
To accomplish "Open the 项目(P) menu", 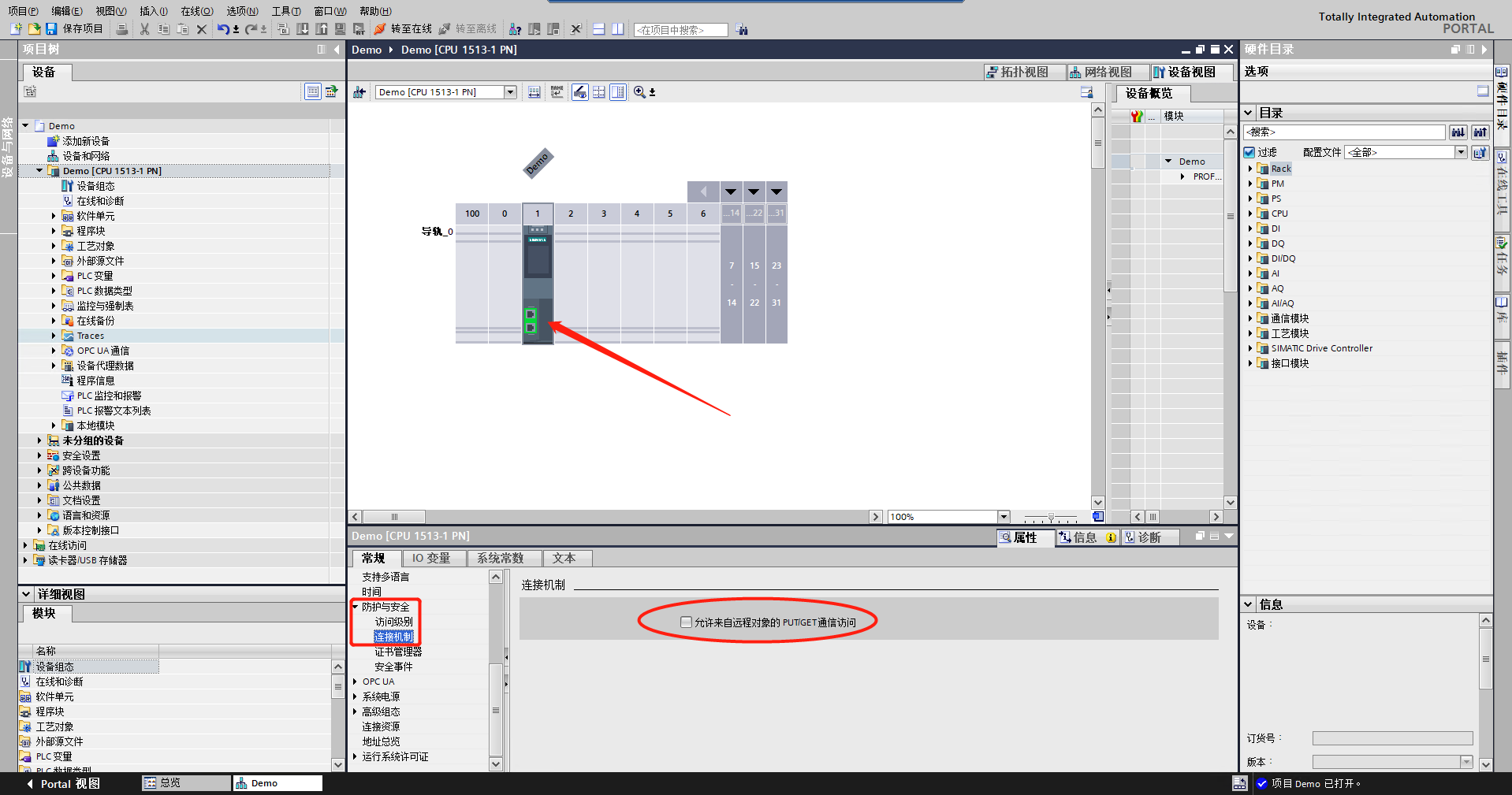I will 23,11.
